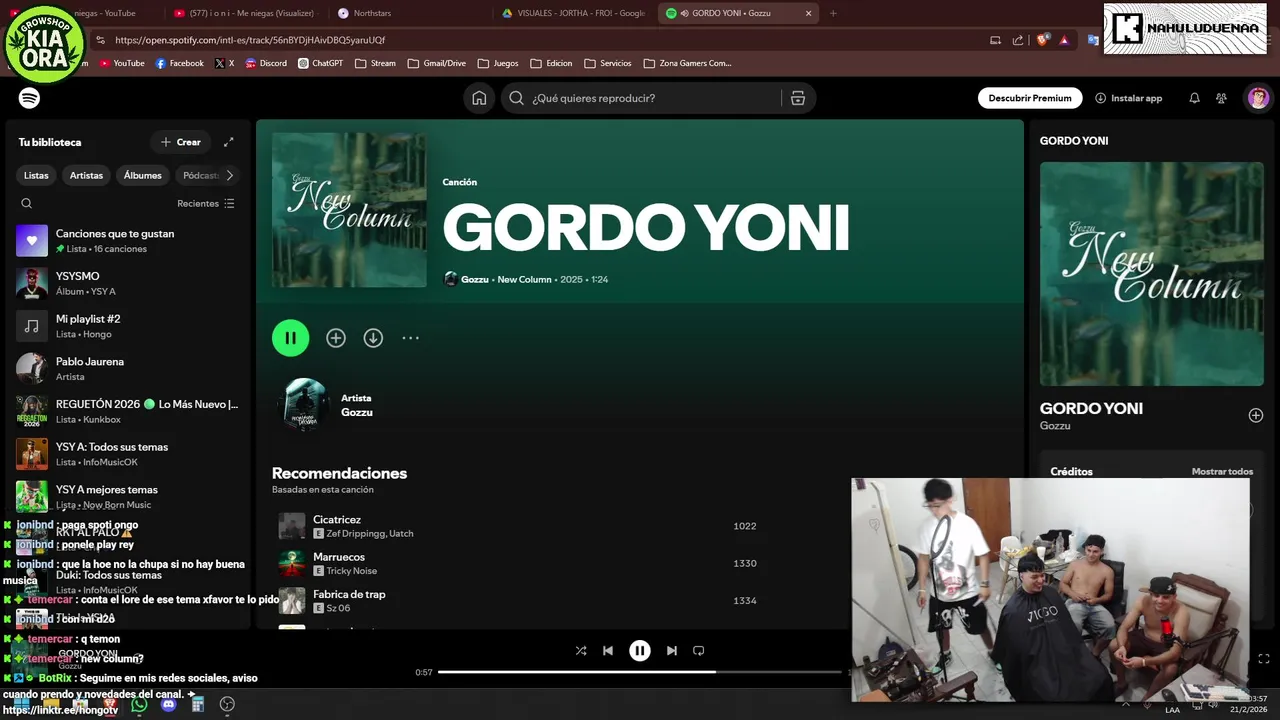Search within Tu biblioteca using magnifier icon
Viewport: 1280px width, 720px height.
point(27,203)
